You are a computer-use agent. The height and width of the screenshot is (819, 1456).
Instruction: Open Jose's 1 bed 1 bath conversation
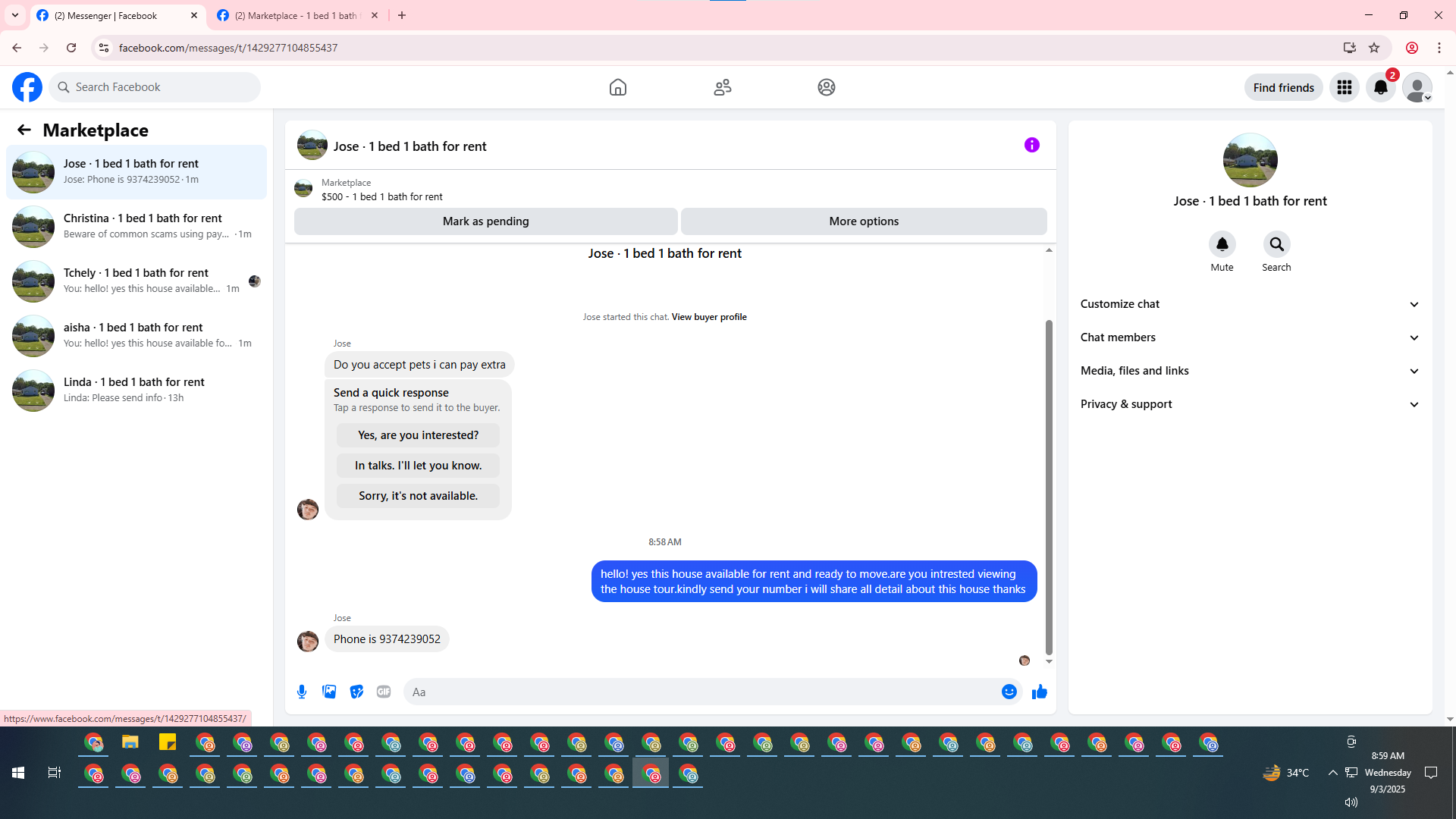pyautogui.click(x=136, y=172)
